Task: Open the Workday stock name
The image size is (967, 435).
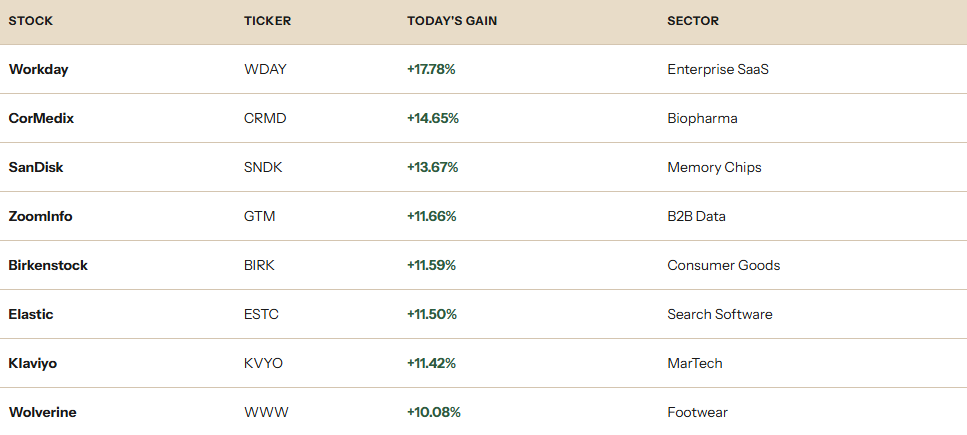Action: point(38,69)
